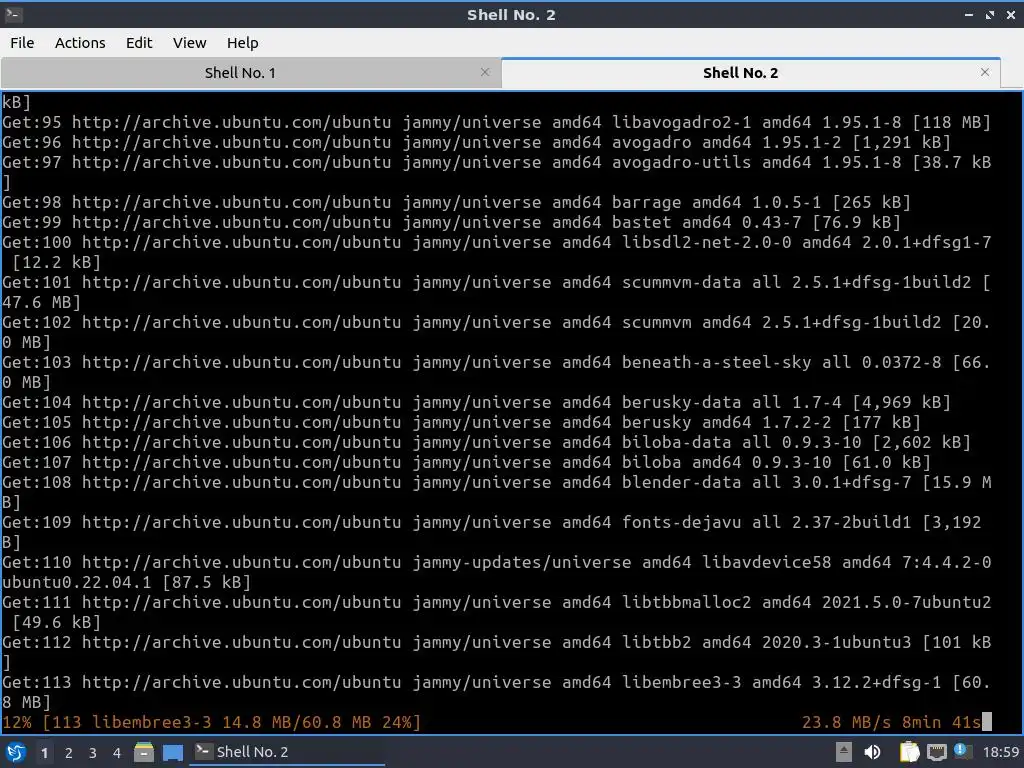Open the volume speaker tray icon
Viewport: 1024px width, 768px height.
(872, 752)
